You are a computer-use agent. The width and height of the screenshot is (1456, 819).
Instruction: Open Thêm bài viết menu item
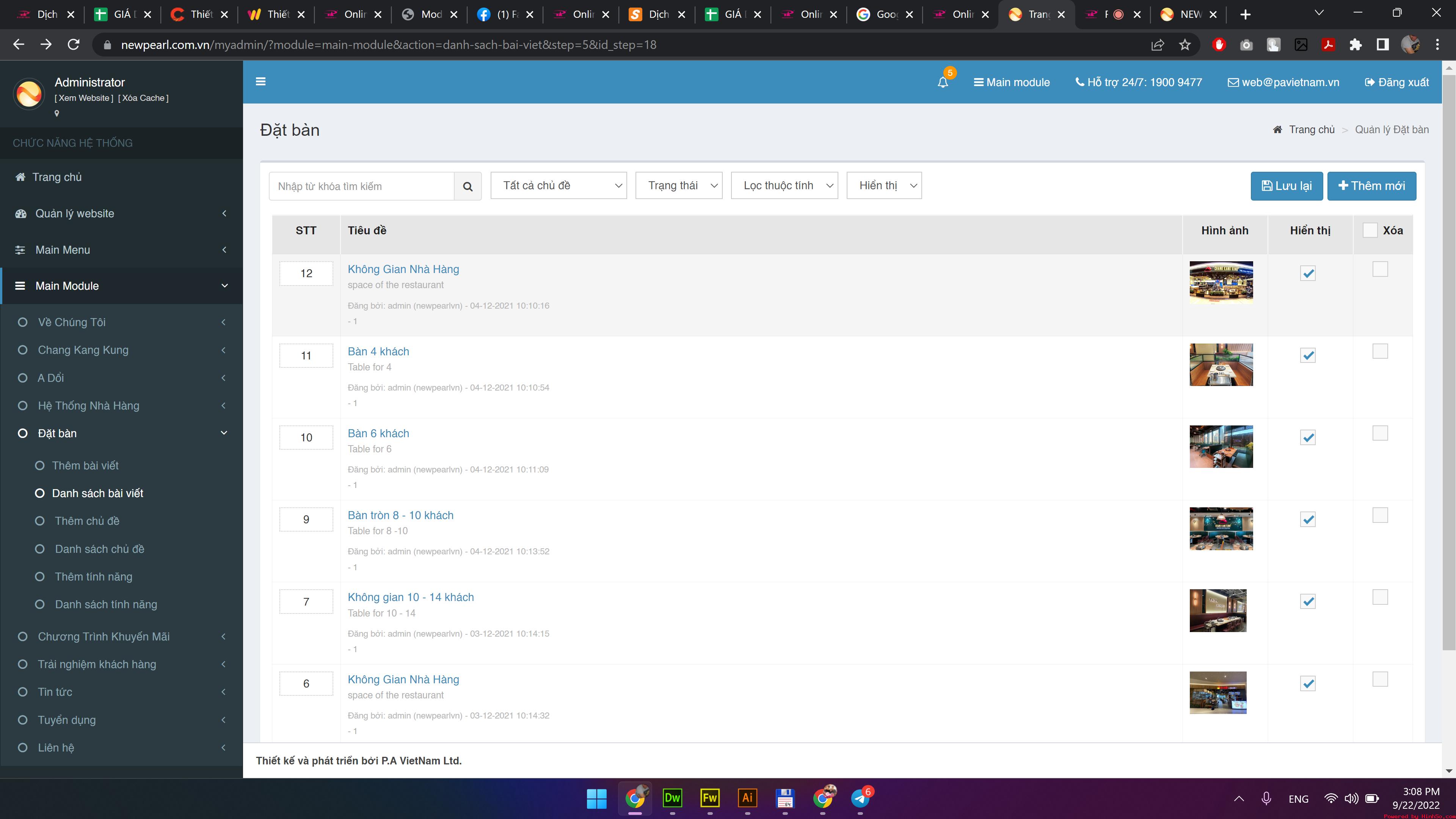(85, 465)
